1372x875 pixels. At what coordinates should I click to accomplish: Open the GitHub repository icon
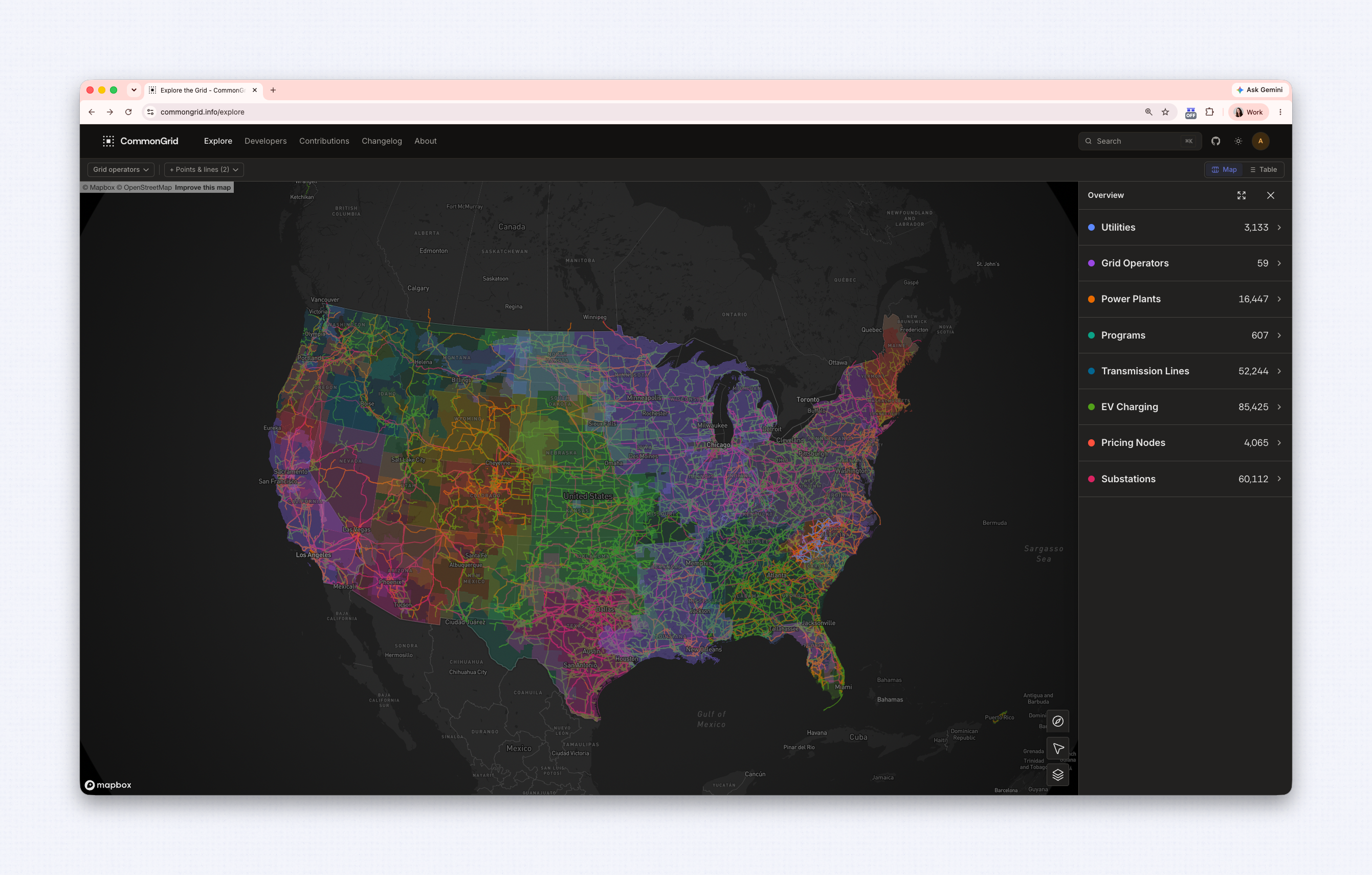(1216, 141)
